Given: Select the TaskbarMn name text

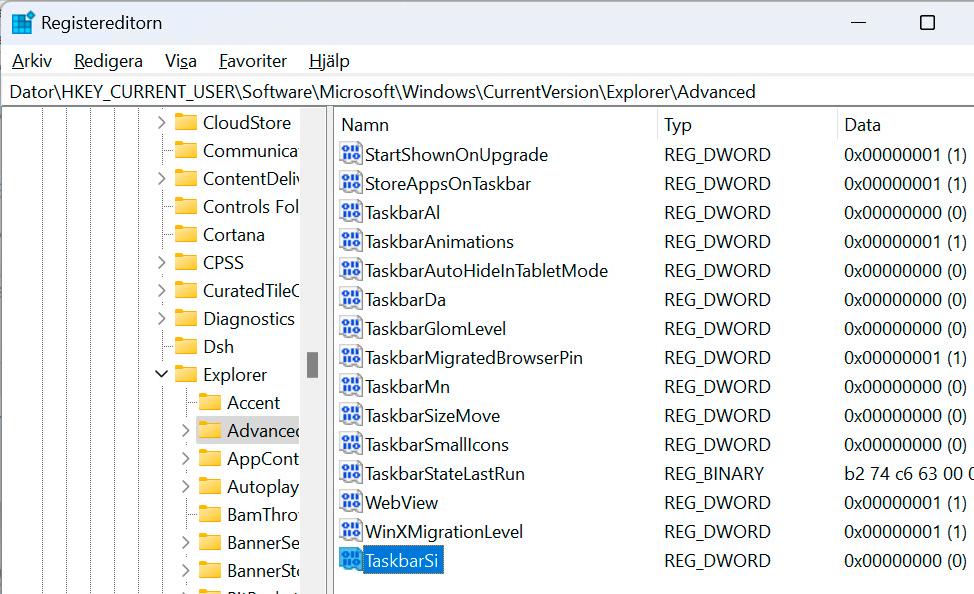Looking at the screenshot, I should coord(407,386).
